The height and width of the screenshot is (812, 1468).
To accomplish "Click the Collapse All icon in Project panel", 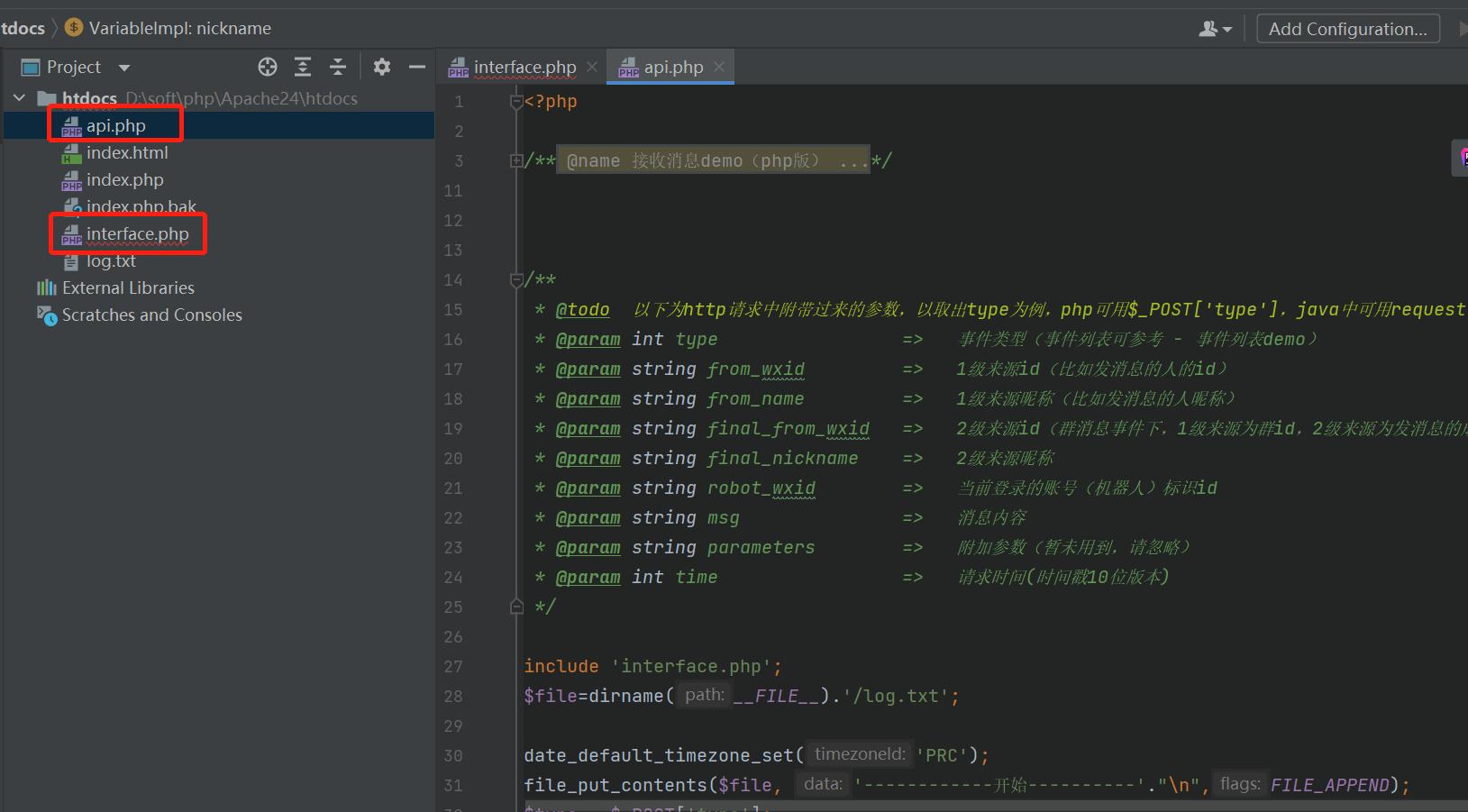I will 338,67.
